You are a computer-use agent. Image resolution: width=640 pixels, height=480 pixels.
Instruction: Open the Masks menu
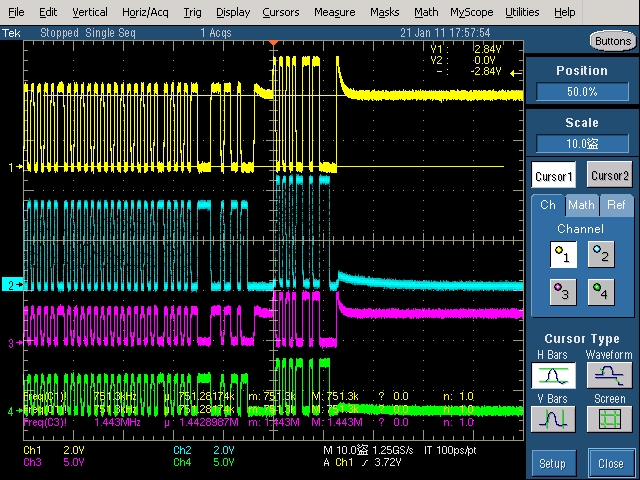[384, 12]
